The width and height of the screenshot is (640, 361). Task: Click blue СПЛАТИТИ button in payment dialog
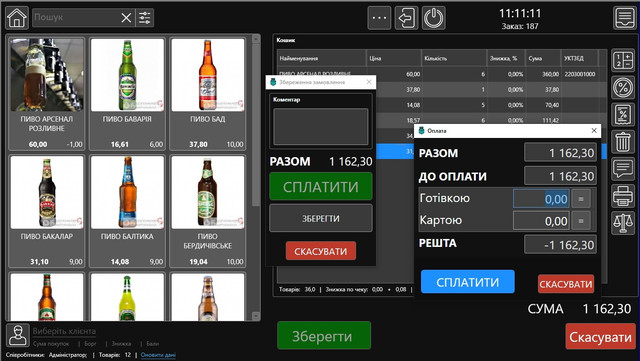point(468,282)
